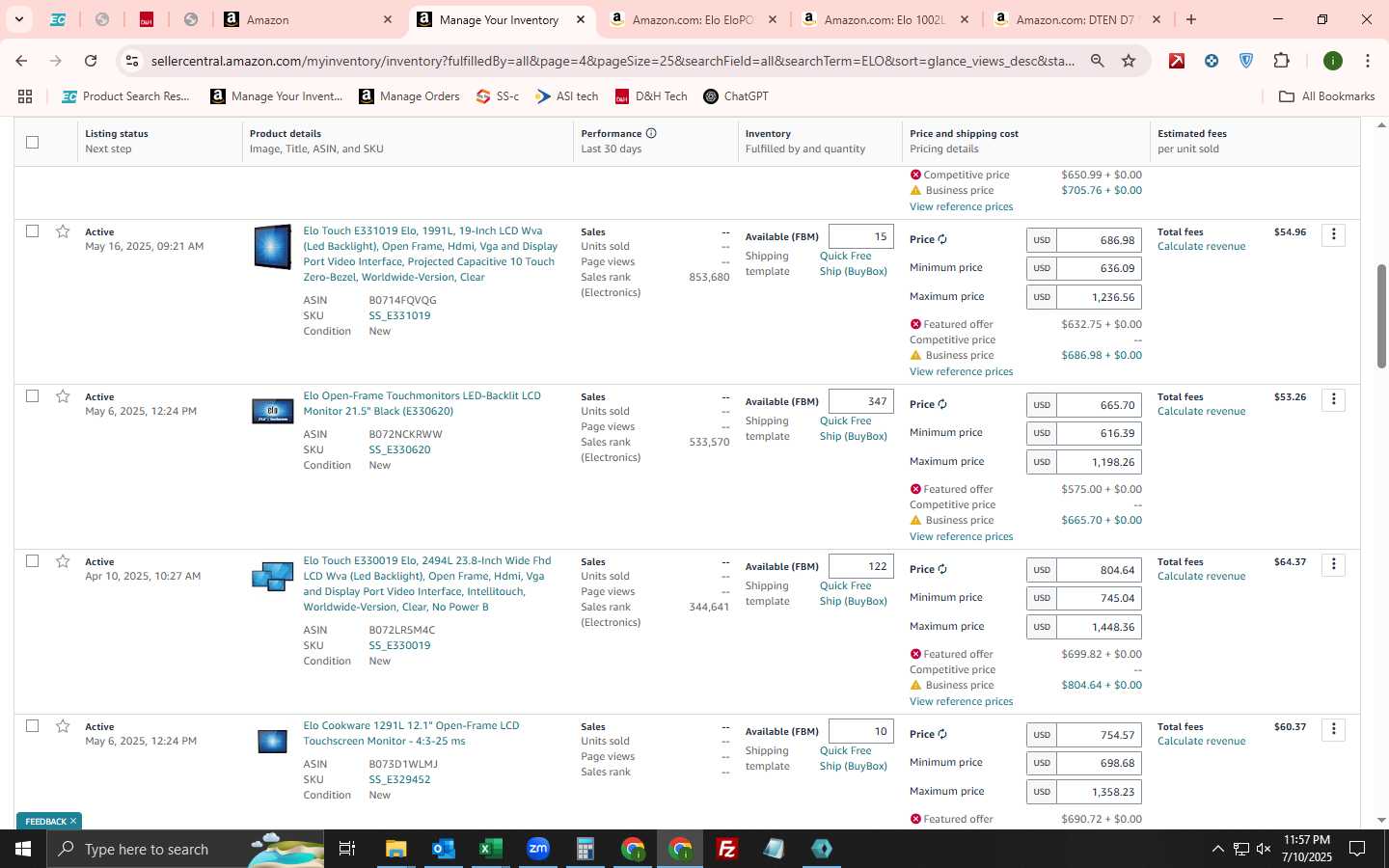
Task: Open the Chrome profile avatar
Action: pos(1333,61)
